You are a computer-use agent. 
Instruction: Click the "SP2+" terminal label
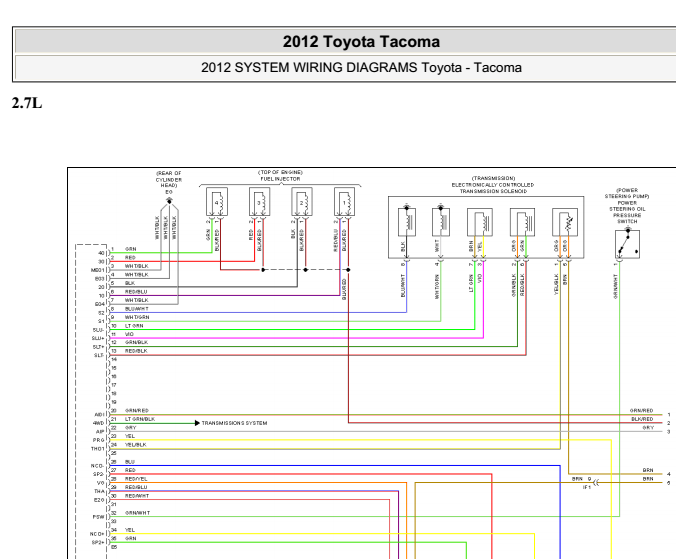pos(98,543)
